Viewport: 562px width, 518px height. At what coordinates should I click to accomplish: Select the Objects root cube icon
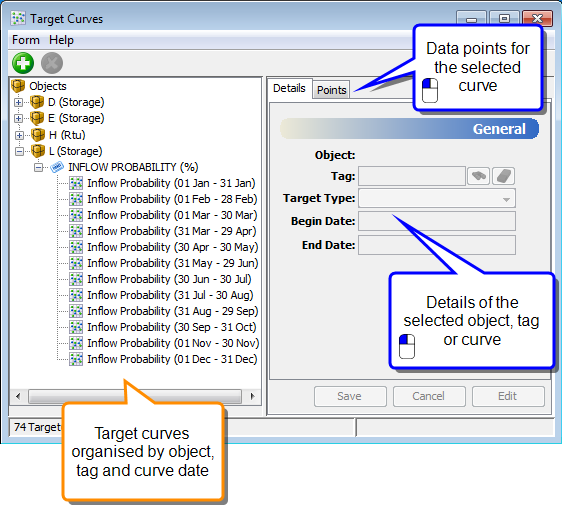click(18, 86)
